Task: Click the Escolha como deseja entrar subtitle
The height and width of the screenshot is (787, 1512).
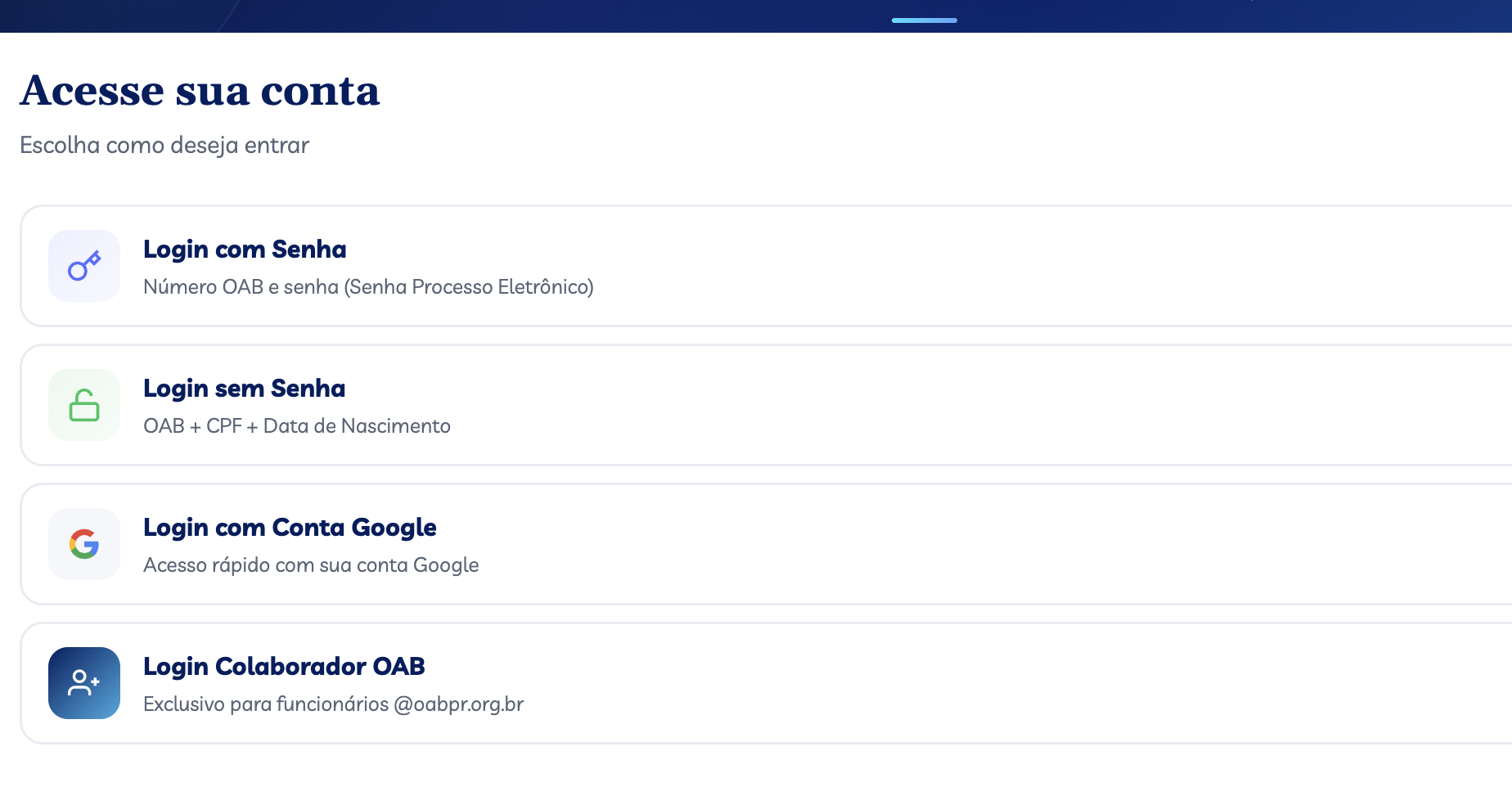Action: click(x=164, y=145)
